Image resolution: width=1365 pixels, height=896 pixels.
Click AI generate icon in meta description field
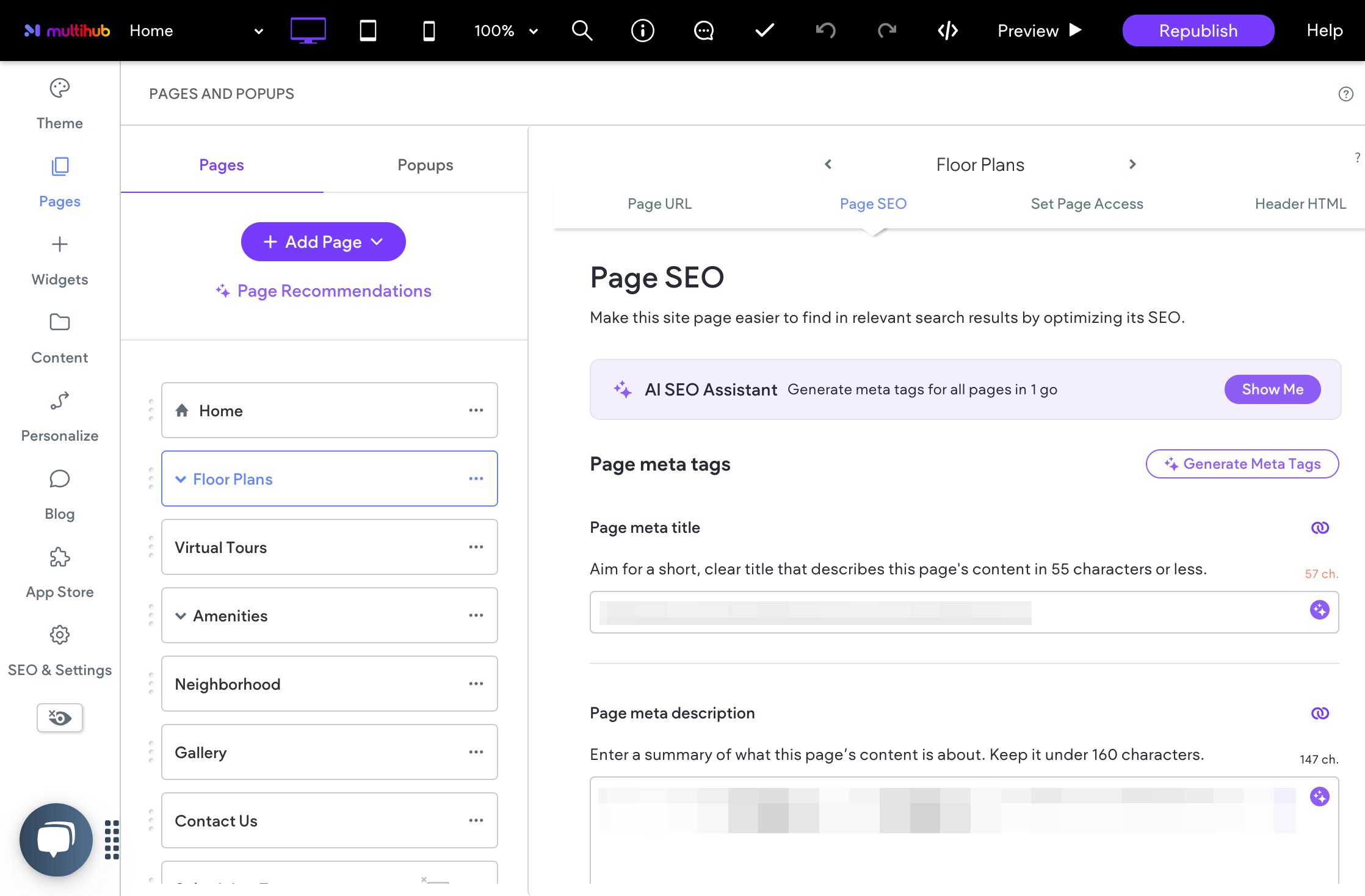click(1320, 797)
